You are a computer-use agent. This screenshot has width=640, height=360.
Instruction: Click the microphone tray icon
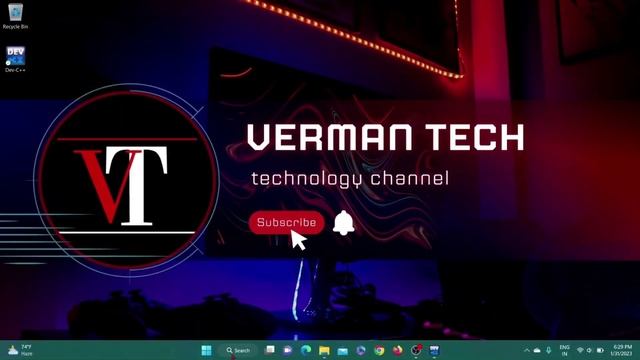coord(549,350)
